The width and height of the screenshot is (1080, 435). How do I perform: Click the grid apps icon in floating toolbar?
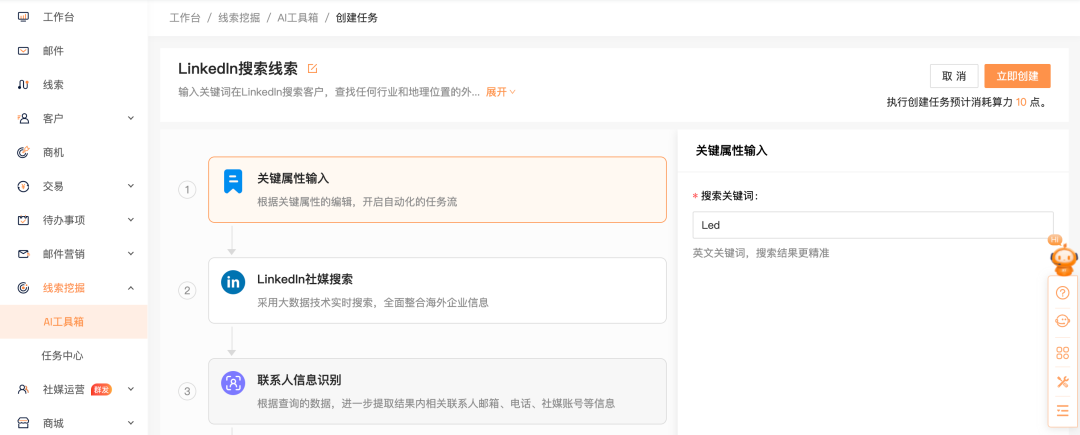(1062, 352)
